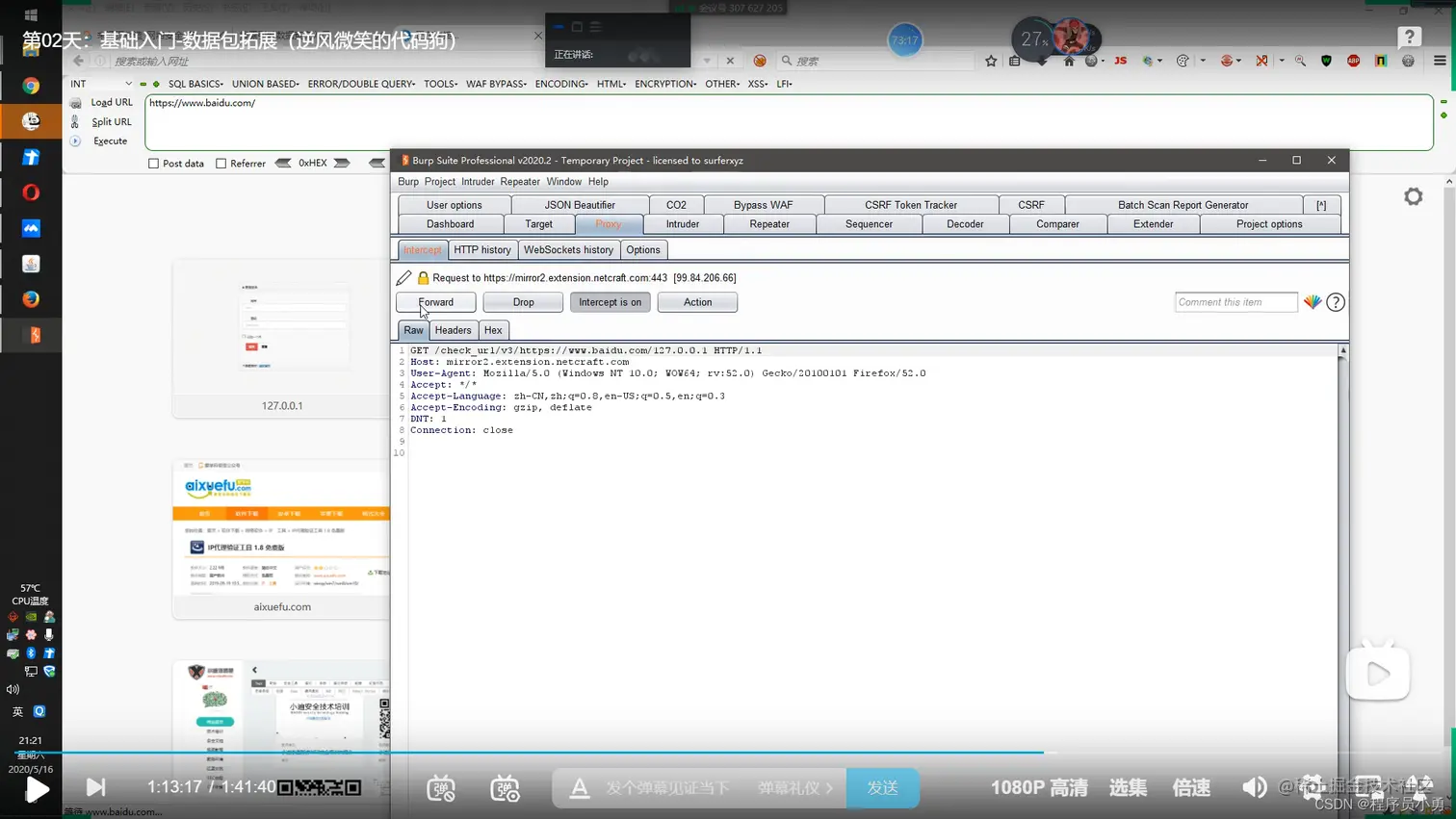Click the Execute label in HackBar
Image resolution: width=1456 pixels, height=819 pixels.
[x=110, y=141]
